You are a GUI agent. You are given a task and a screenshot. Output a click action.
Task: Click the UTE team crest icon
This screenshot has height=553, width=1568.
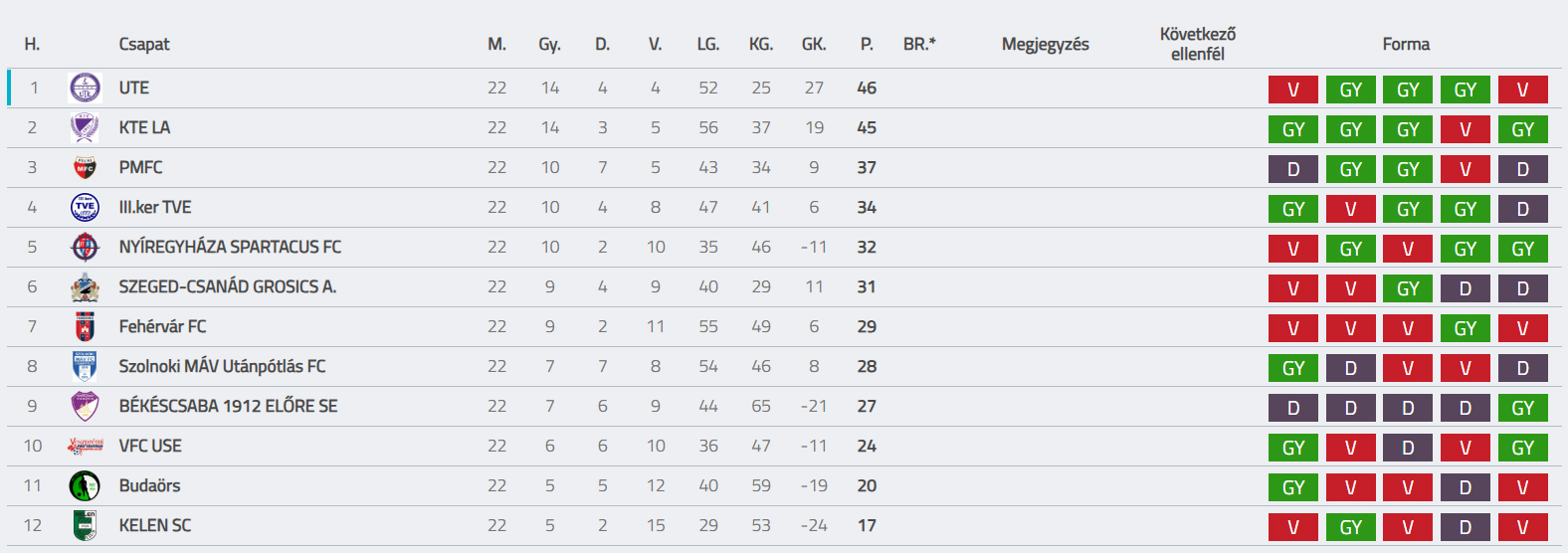[x=85, y=88]
